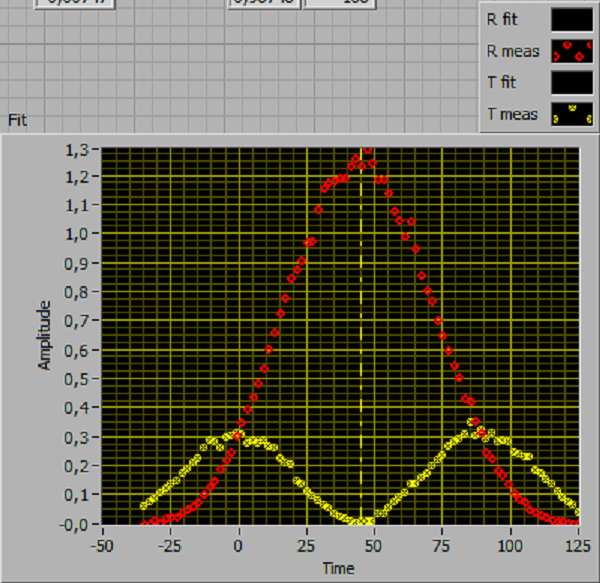This screenshot has width=600, height=583.
Task: Click the y-axis maximum value 1,3
Action: point(77,150)
